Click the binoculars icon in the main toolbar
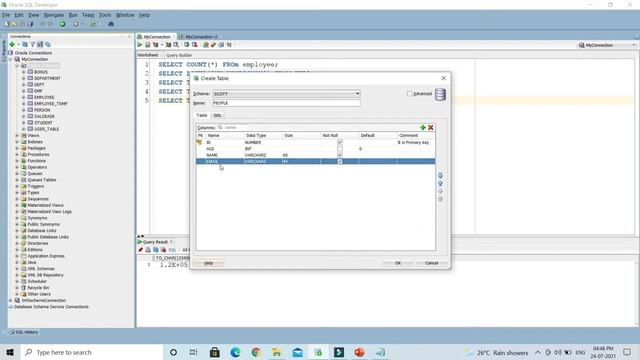The width and height of the screenshot is (640, 360). pyautogui.click(x=111, y=24)
